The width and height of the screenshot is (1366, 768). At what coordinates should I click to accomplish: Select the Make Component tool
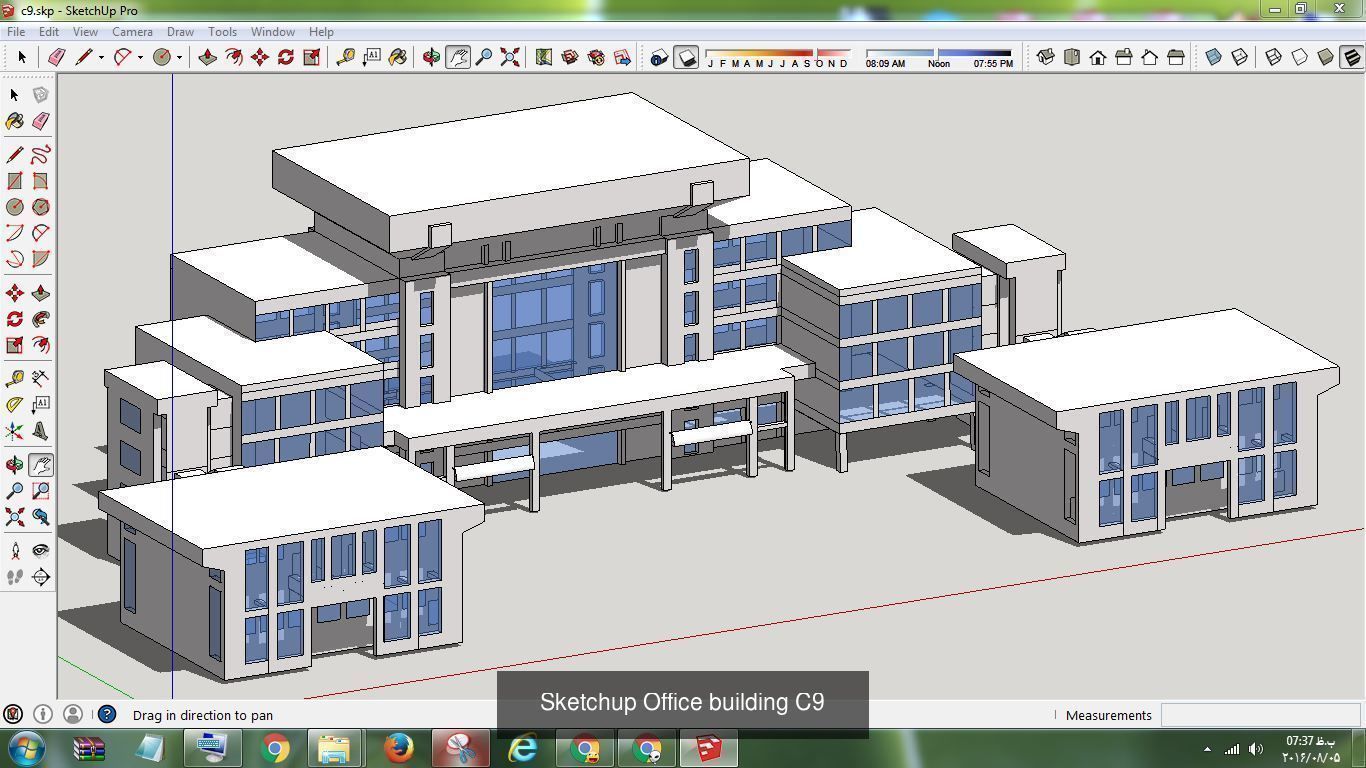[40, 94]
